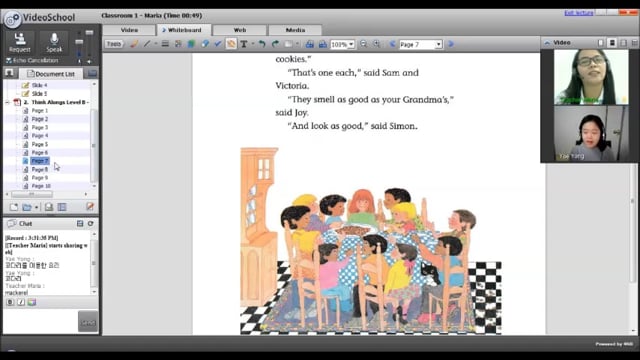
Task: Select Slide 4 in the document tree
Action: (x=39, y=85)
